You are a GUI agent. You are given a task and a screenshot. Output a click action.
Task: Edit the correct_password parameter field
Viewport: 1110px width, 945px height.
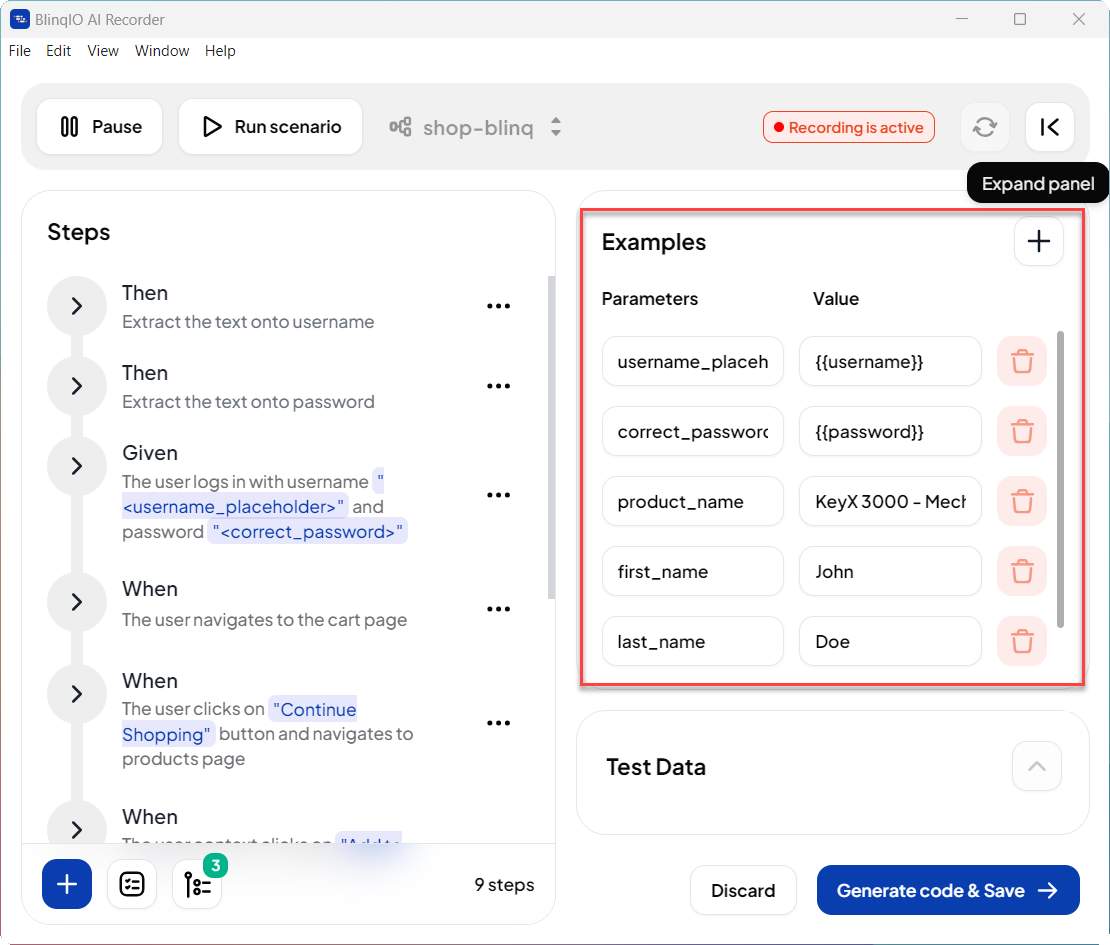point(692,432)
